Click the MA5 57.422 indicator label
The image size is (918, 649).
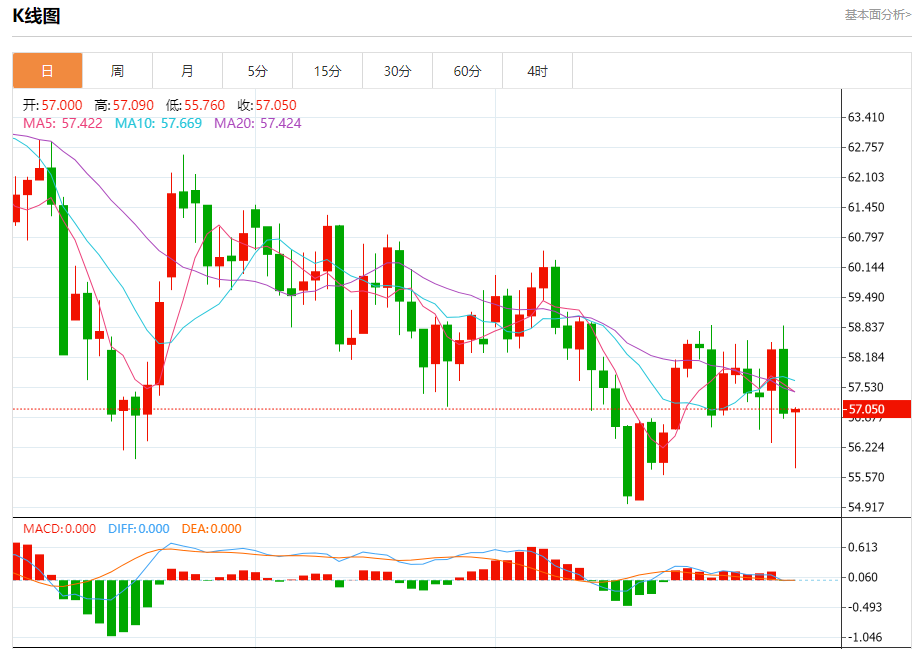[62, 123]
